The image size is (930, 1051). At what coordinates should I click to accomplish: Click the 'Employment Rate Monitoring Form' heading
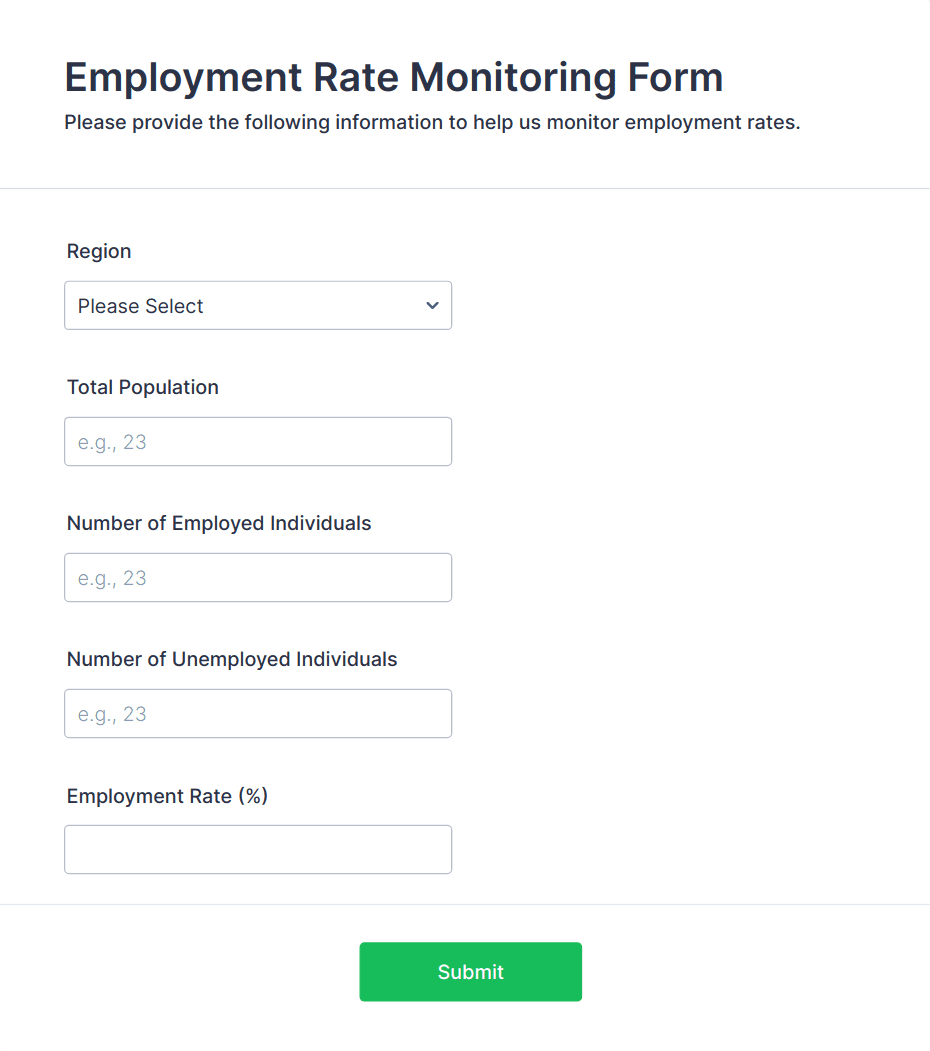pos(393,77)
